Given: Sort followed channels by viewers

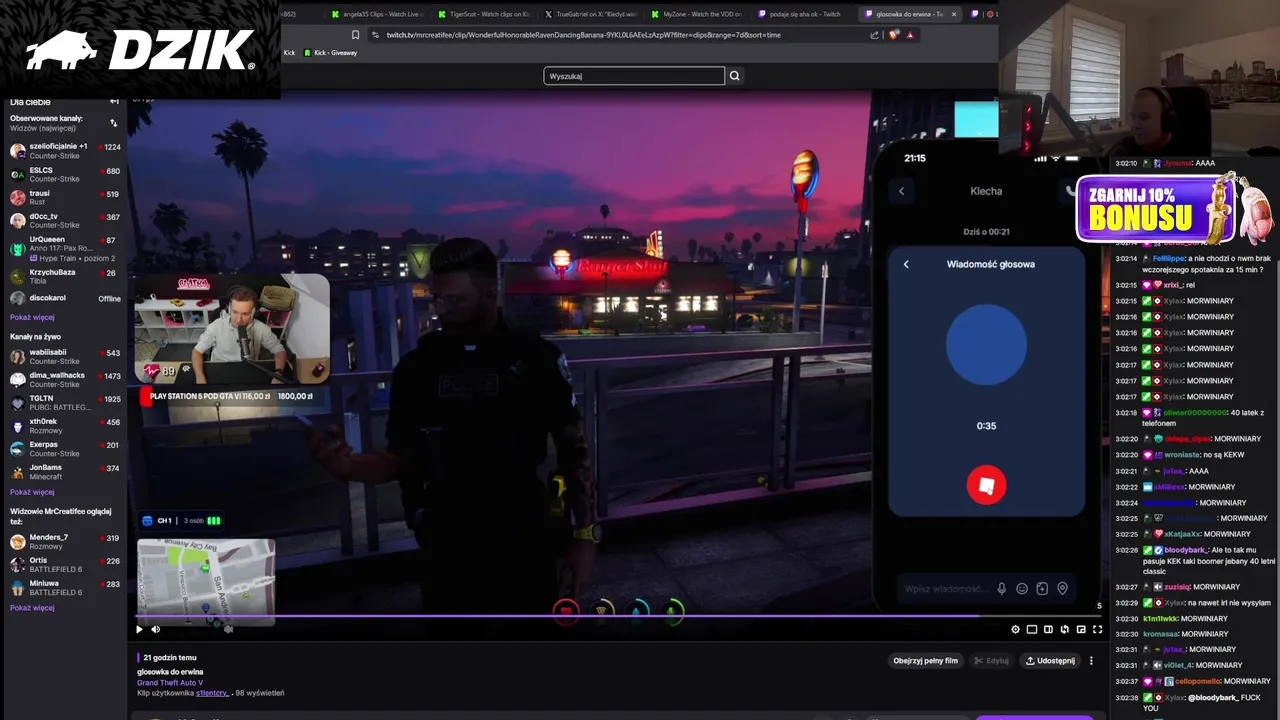Looking at the screenshot, I should click(x=113, y=123).
